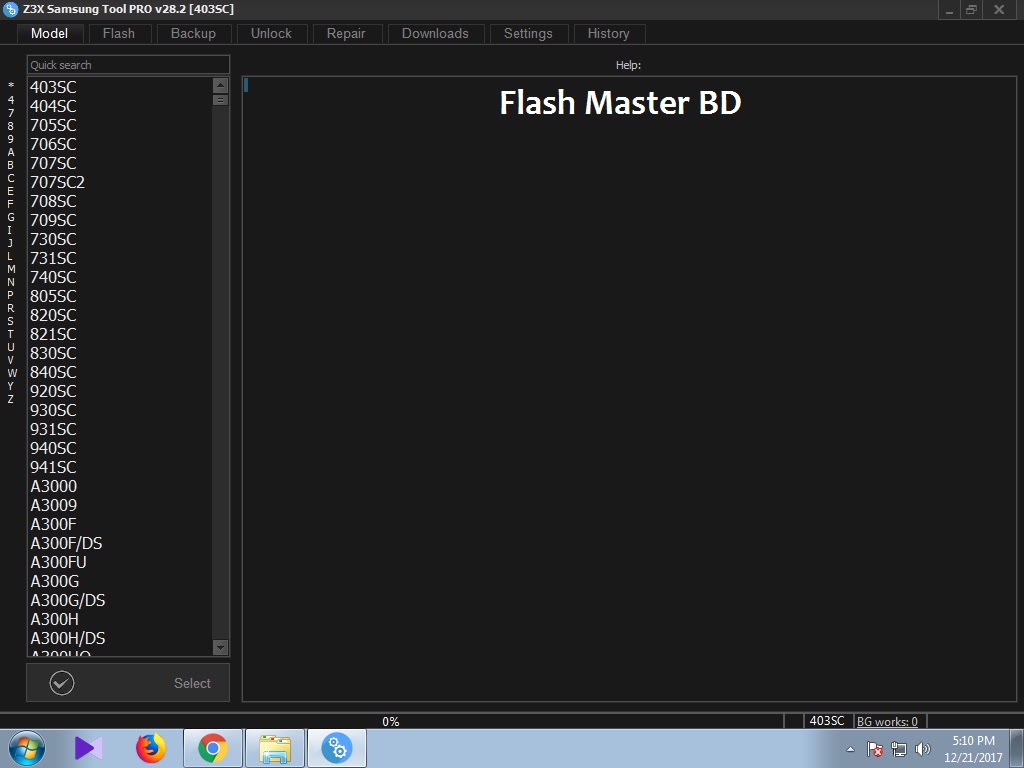Click the 403SC status bar label
This screenshot has width=1024, height=768.
827,721
